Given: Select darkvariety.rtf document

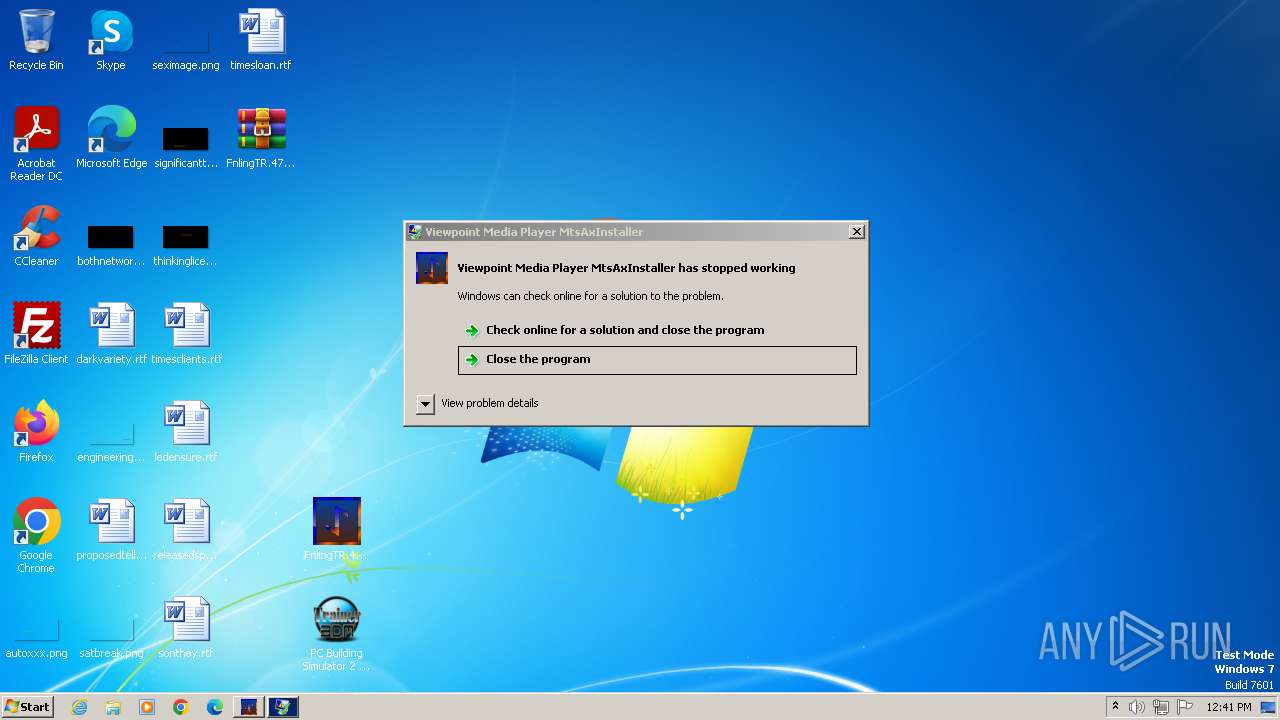Looking at the screenshot, I should tap(111, 334).
